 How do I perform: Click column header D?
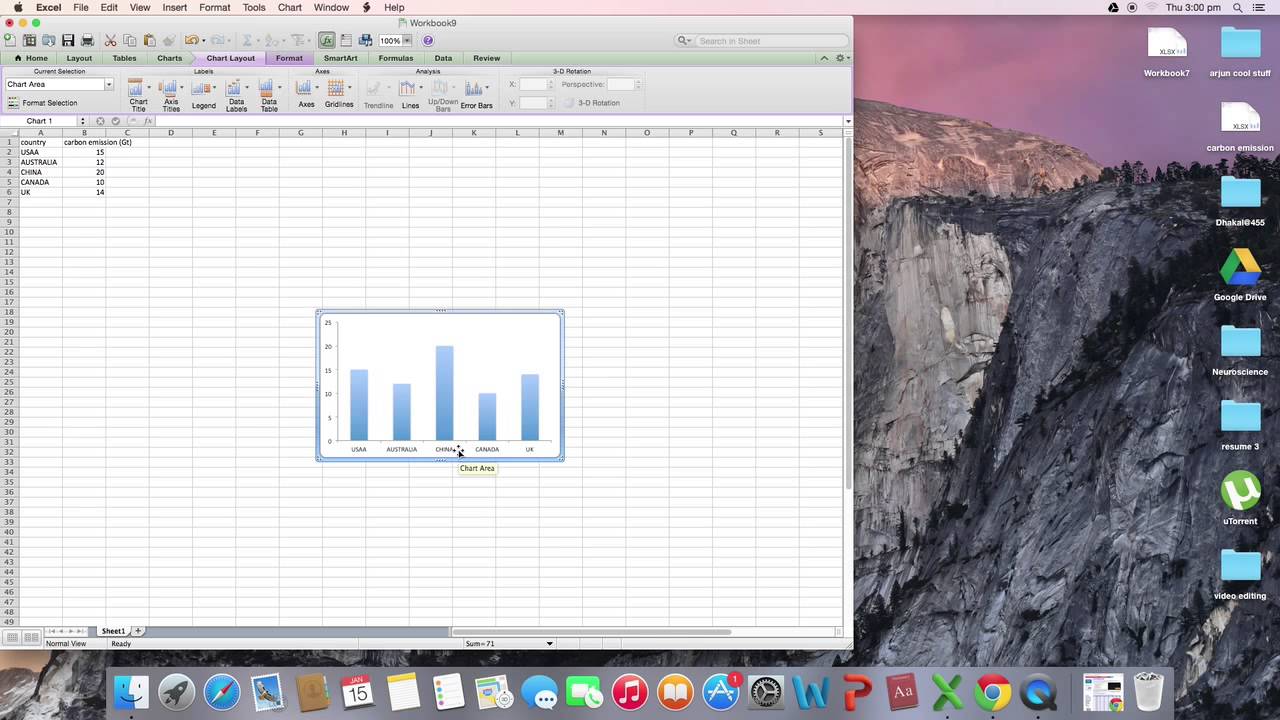(x=170, y=132)
